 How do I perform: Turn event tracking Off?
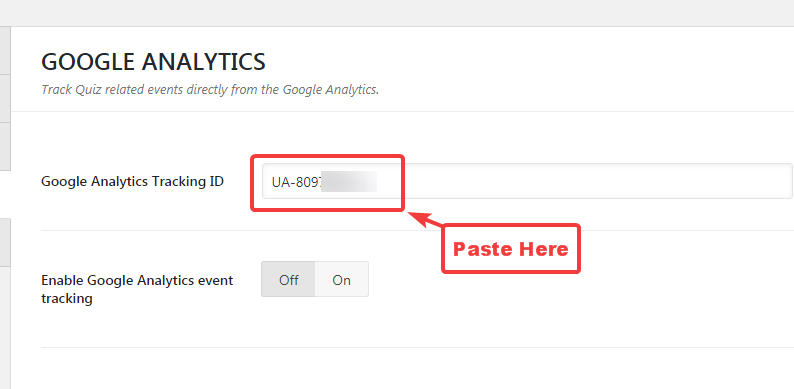[288, 280]
